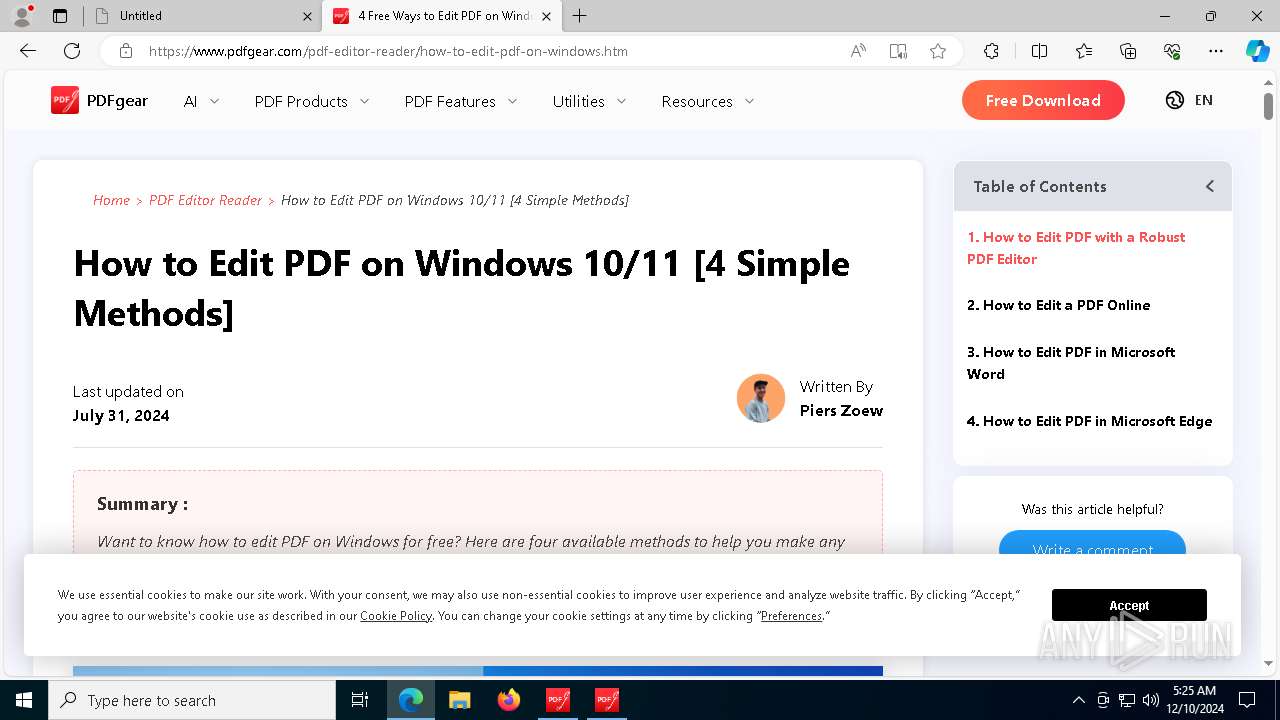Viewport: 1280px width, 720px height.
Task: Open second PDFgear taskbar app
Action: [x=607, y=700]
